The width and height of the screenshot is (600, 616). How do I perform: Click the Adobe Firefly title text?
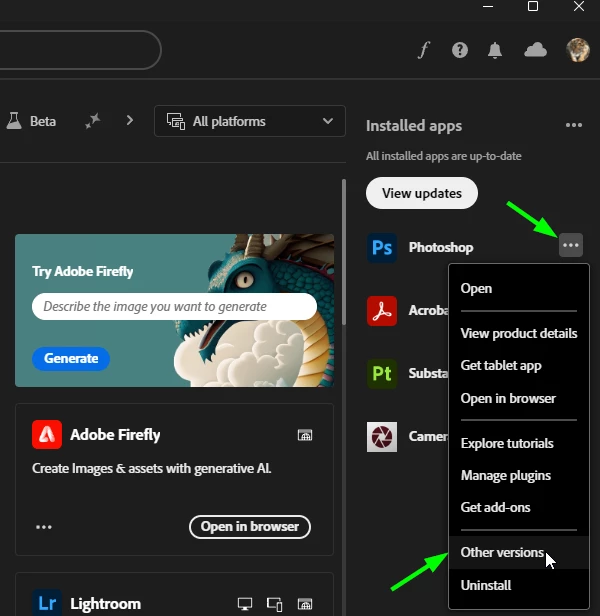pyautogui.click(x=115, y=434)
